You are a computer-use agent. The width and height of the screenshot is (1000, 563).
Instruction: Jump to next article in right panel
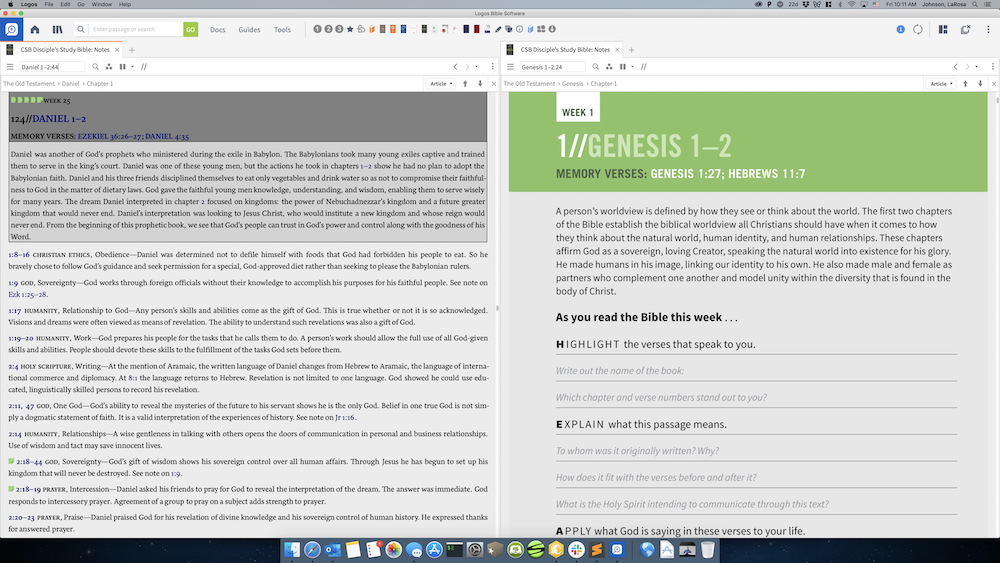click(x=980, y=84)
